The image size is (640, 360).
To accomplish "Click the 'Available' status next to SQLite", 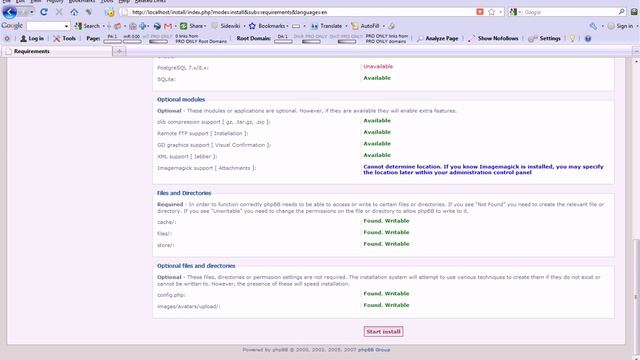I will point(377,78).
